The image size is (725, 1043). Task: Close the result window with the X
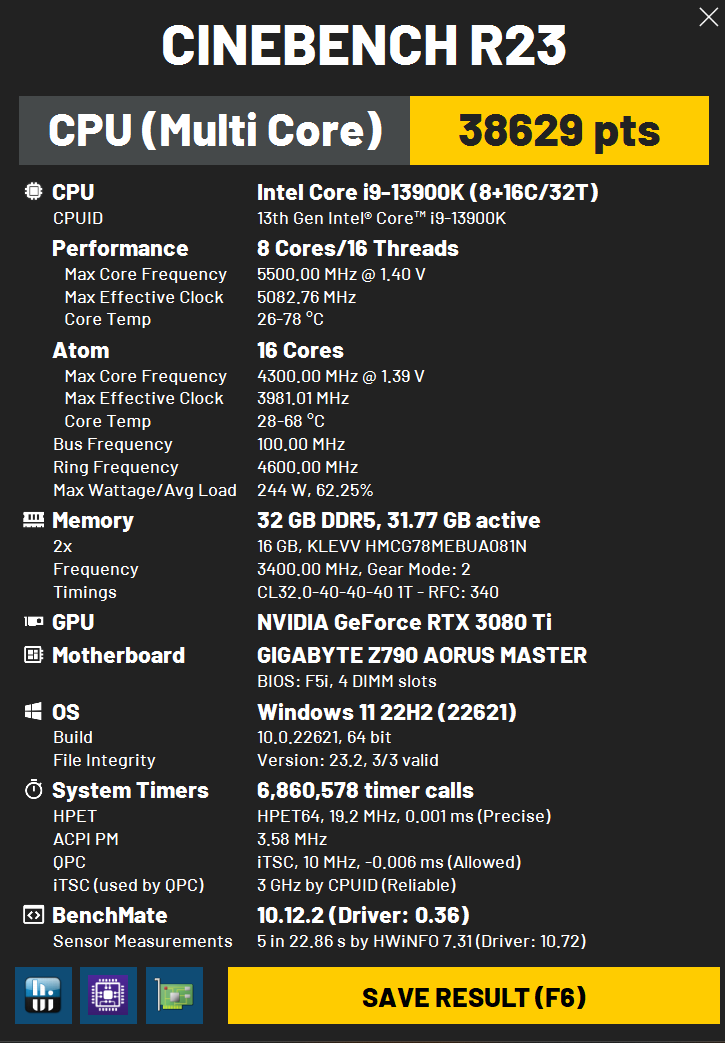pyautogui.click(x=708, y=17)
